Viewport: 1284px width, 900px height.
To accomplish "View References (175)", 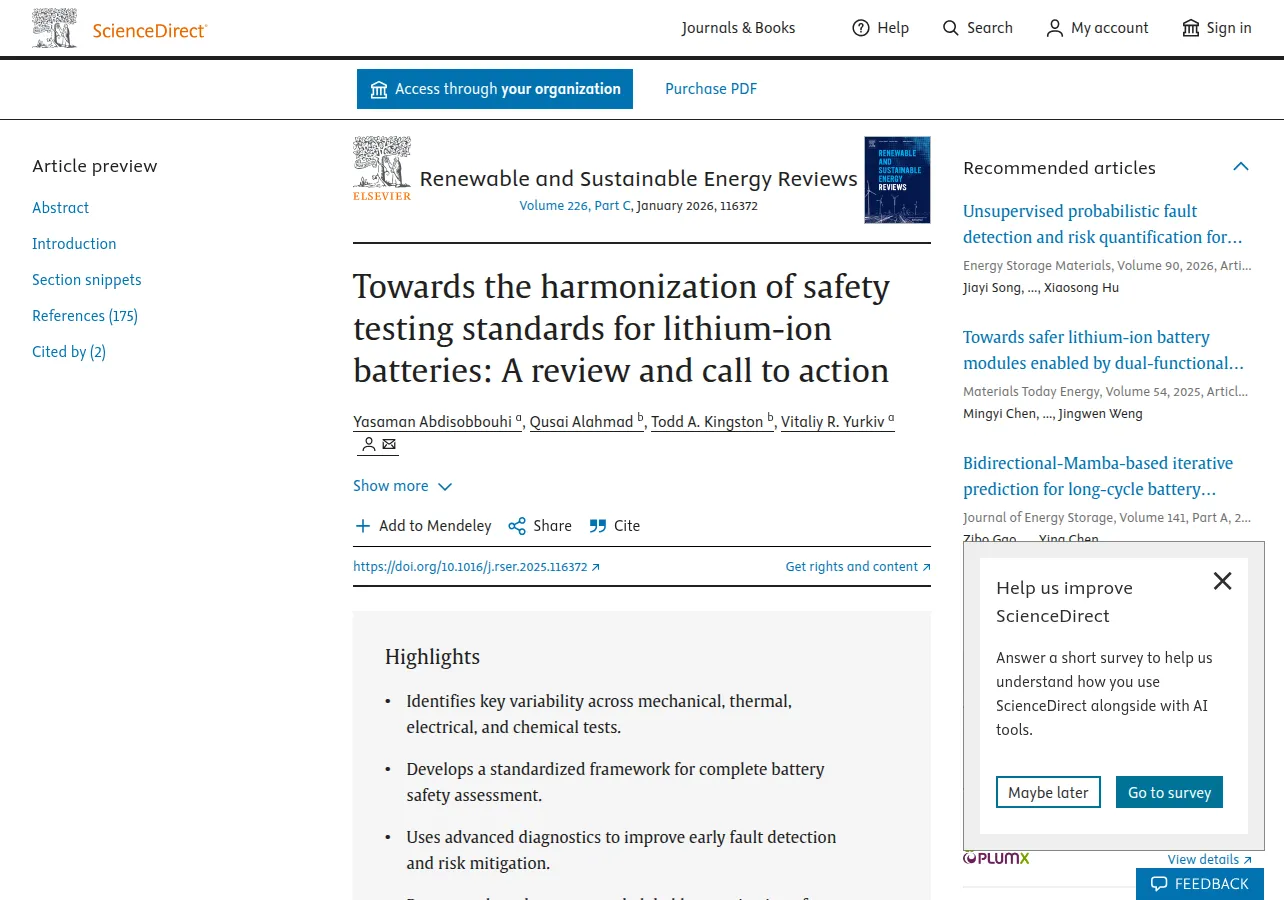I will click(85, 316).
